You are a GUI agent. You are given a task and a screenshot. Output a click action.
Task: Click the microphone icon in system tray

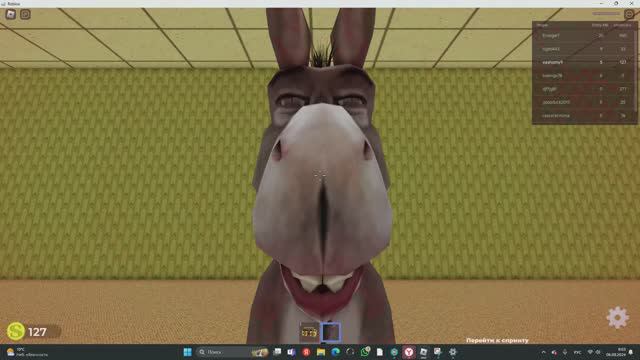565,352
